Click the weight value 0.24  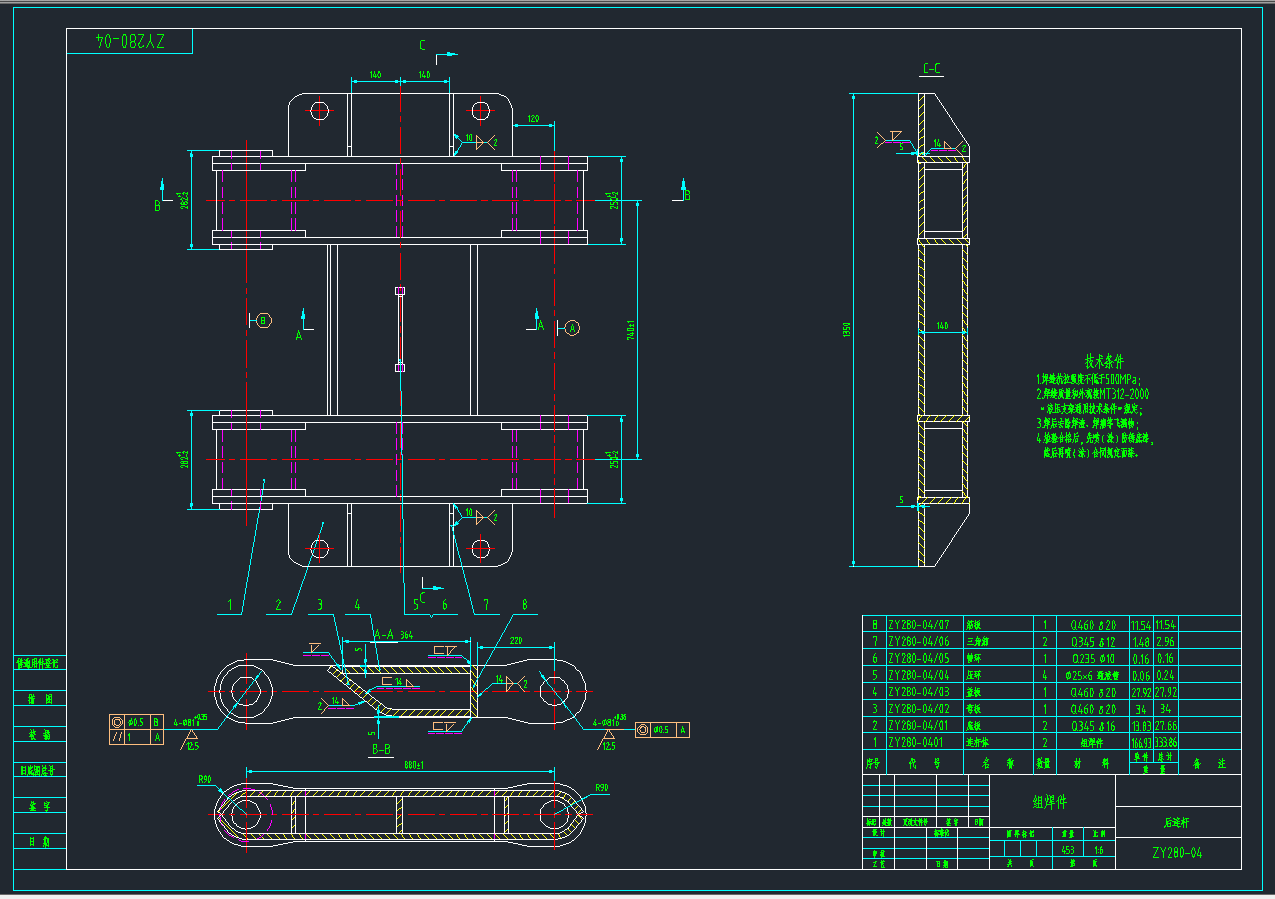click(1166, 675)
